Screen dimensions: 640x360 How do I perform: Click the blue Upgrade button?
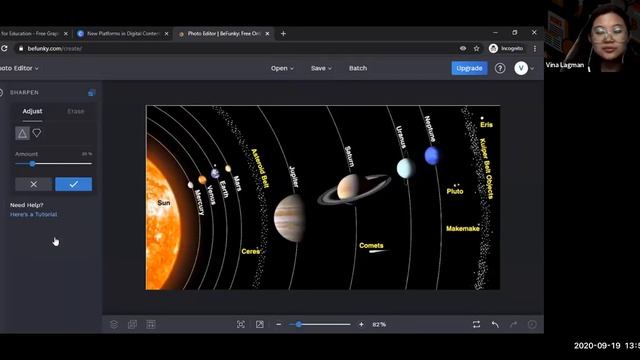tap(469, 68)
